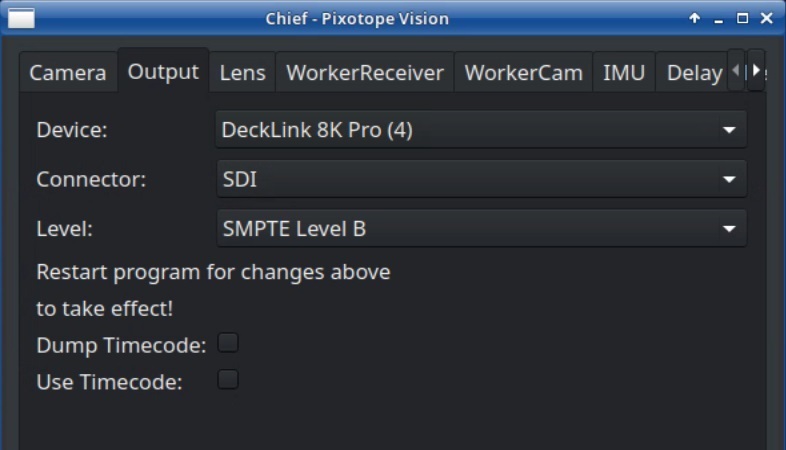Open the window menu icon in title bar
The image size is (786, 450).
[21, 18]
